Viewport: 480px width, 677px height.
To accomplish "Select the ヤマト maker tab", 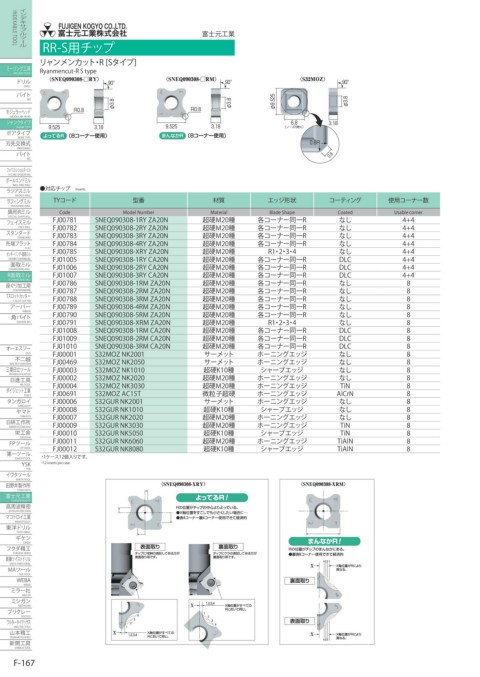I will click(16, 413).
